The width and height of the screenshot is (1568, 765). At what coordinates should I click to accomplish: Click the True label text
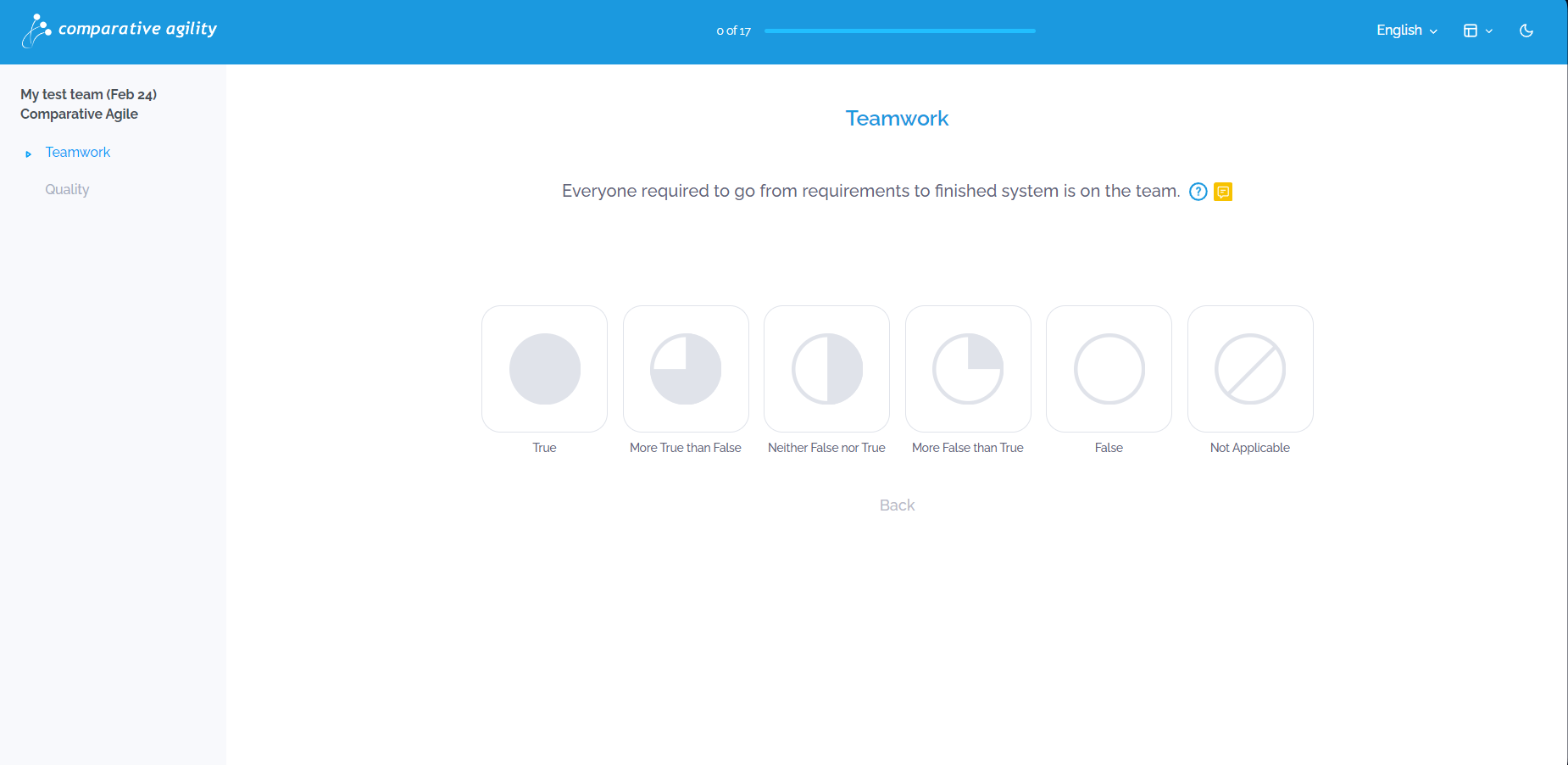click(x=544, y=448)
